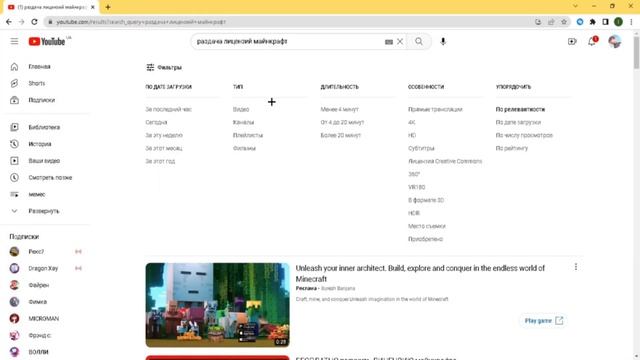
Task: Filter type to Каналы
Action: tap(243, 122)
